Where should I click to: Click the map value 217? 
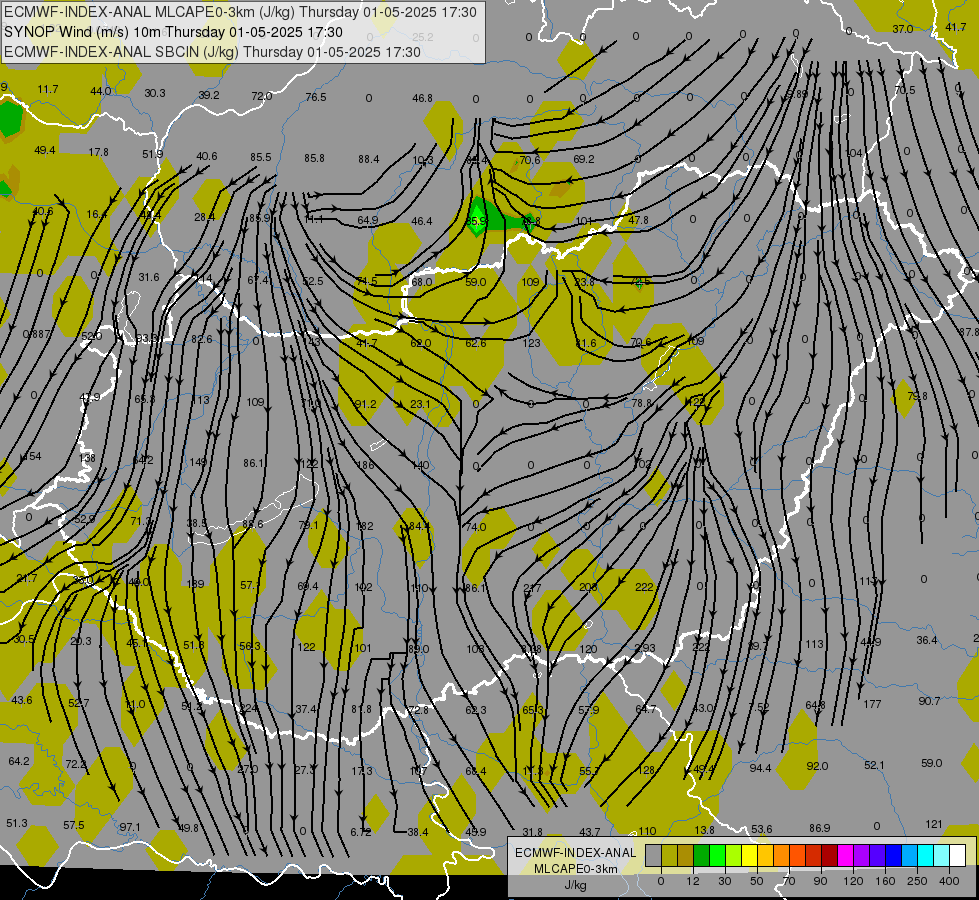[532, 588]
